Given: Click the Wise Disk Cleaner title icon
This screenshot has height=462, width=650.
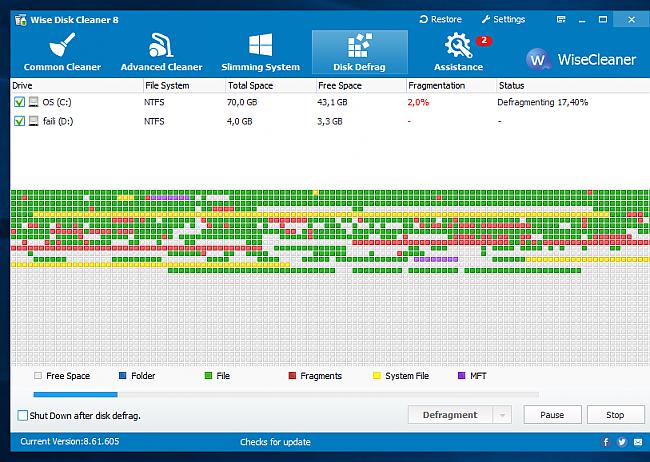Looking at the screenshot, I should coord(20,19).
